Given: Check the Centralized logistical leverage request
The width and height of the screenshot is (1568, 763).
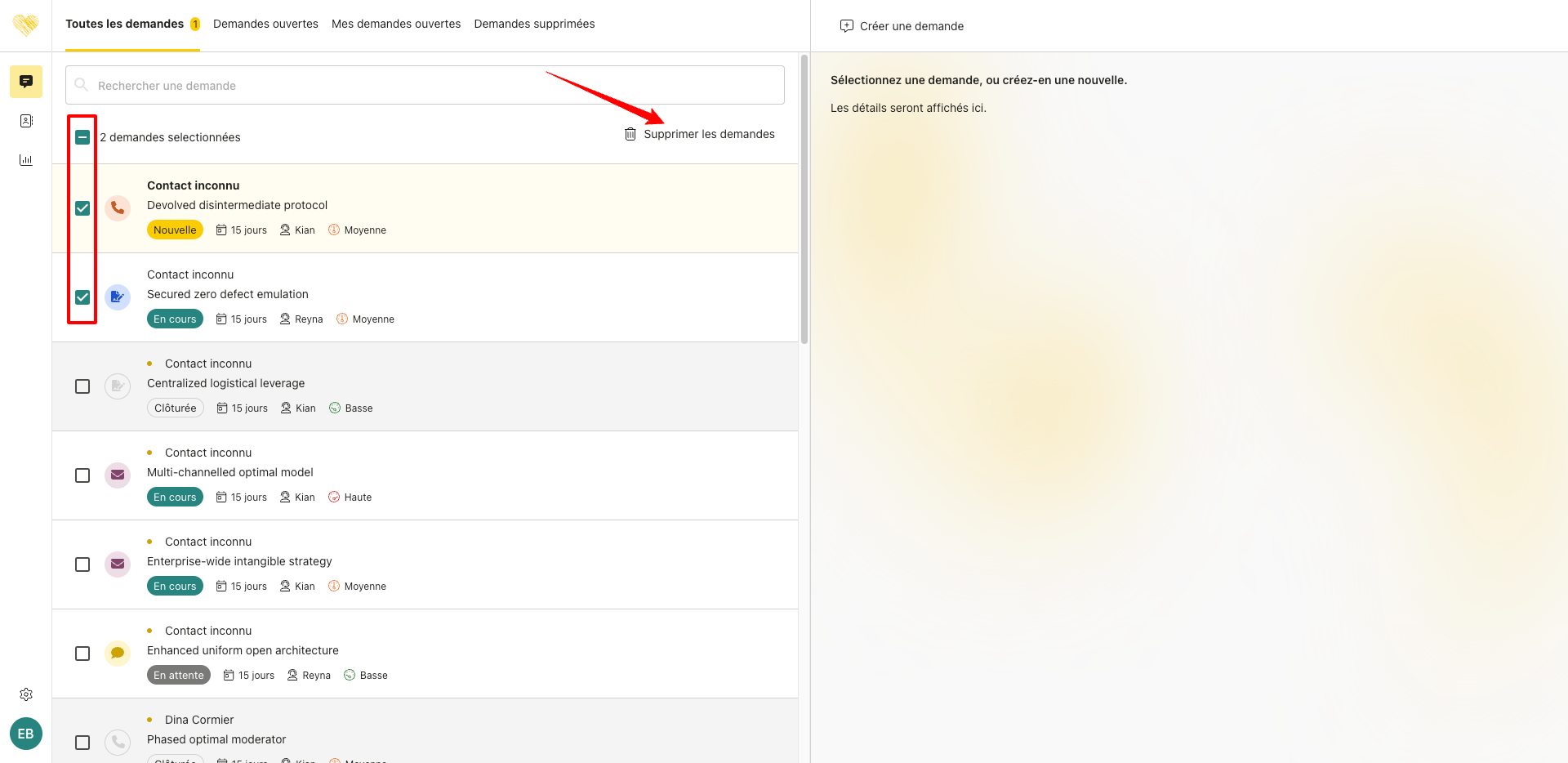Looking at the screenshot, I should (82, 386).
